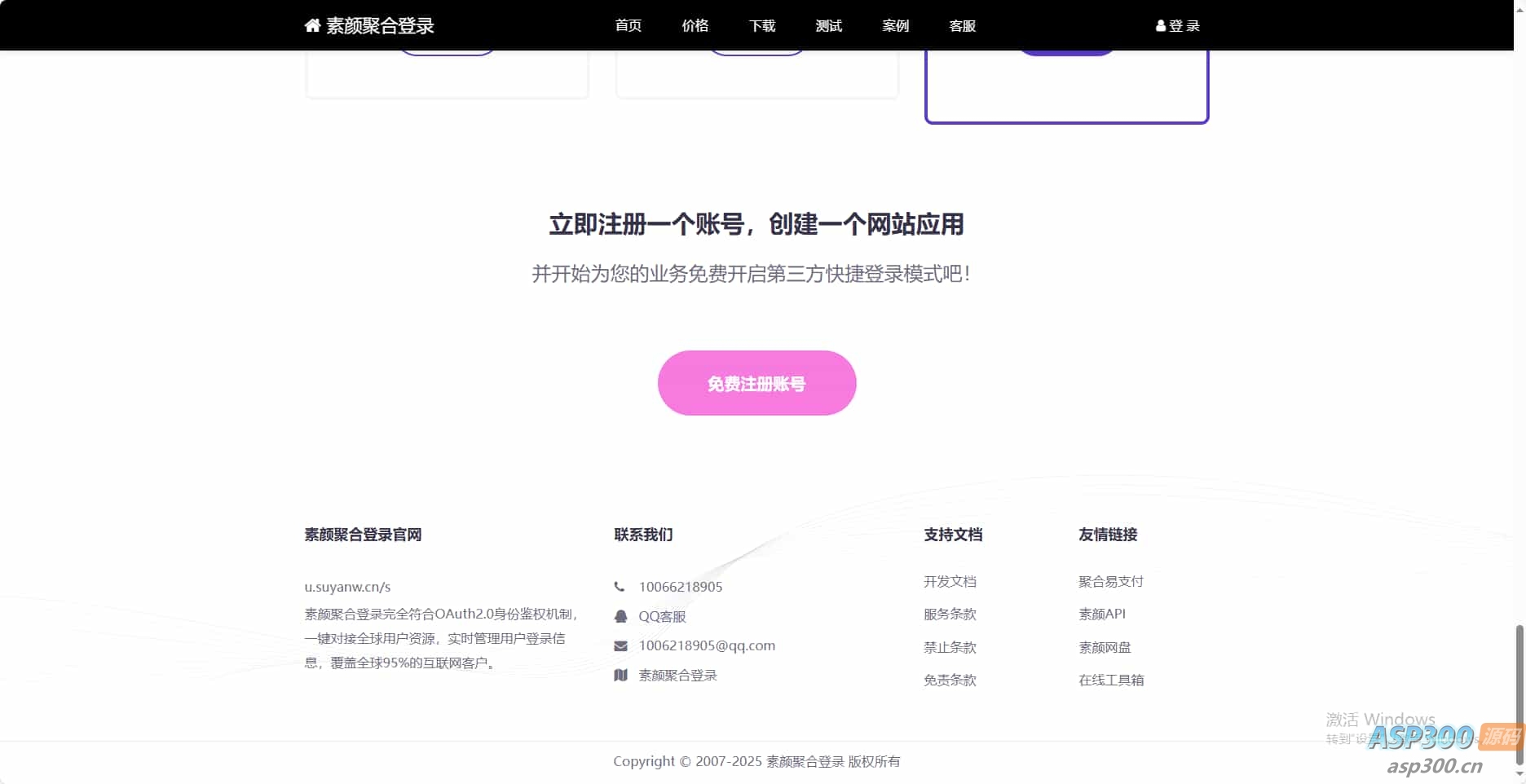This screenshot has width=1526, height=784.
Task: Click the QQ bell icon beside QQ客服
Action: coord(620,616)
